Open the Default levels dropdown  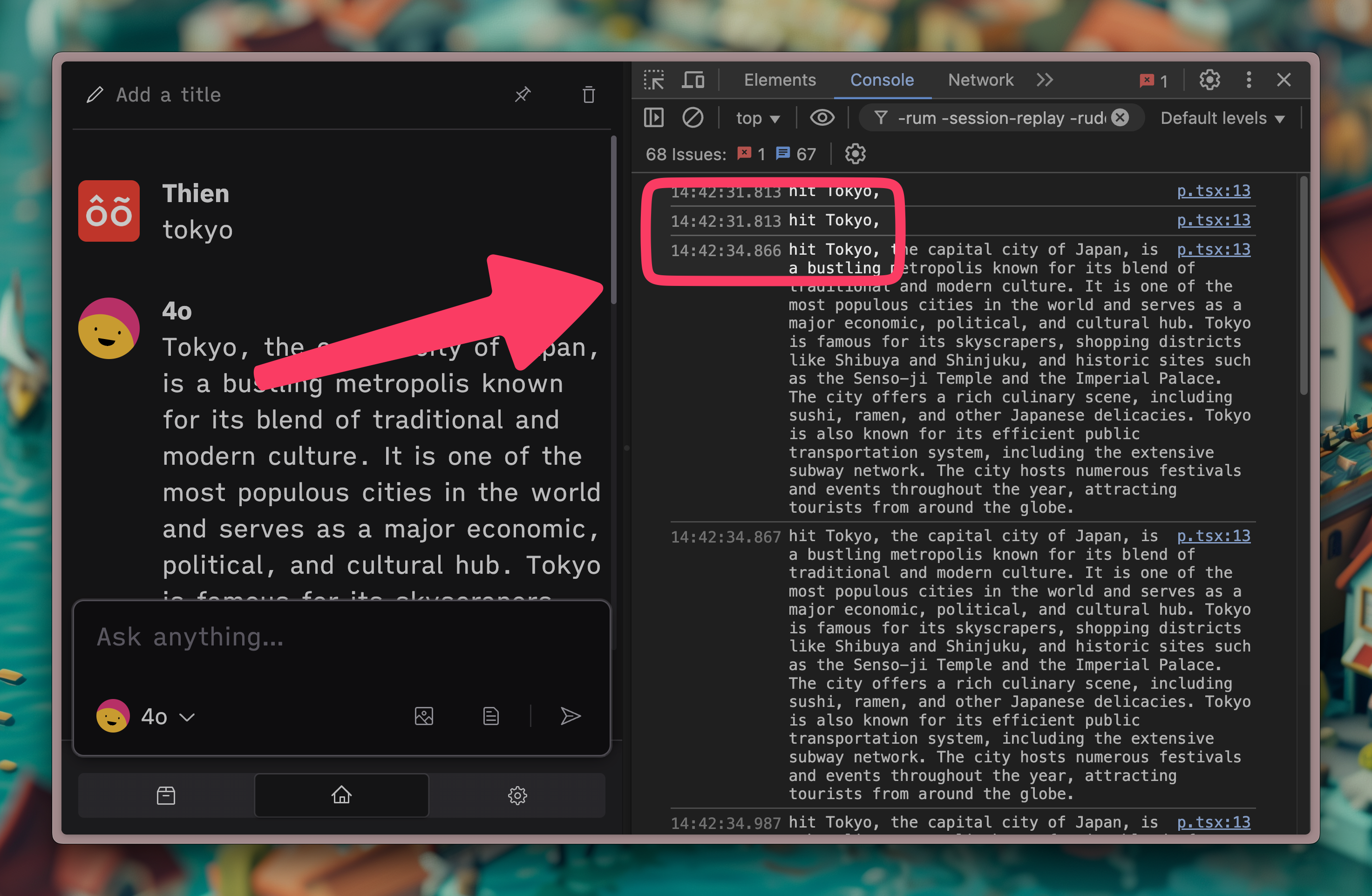click(1222, 118)
